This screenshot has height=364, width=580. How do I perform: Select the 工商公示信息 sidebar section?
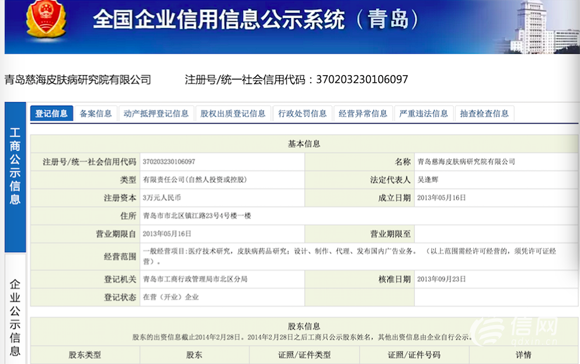point(15,177)
